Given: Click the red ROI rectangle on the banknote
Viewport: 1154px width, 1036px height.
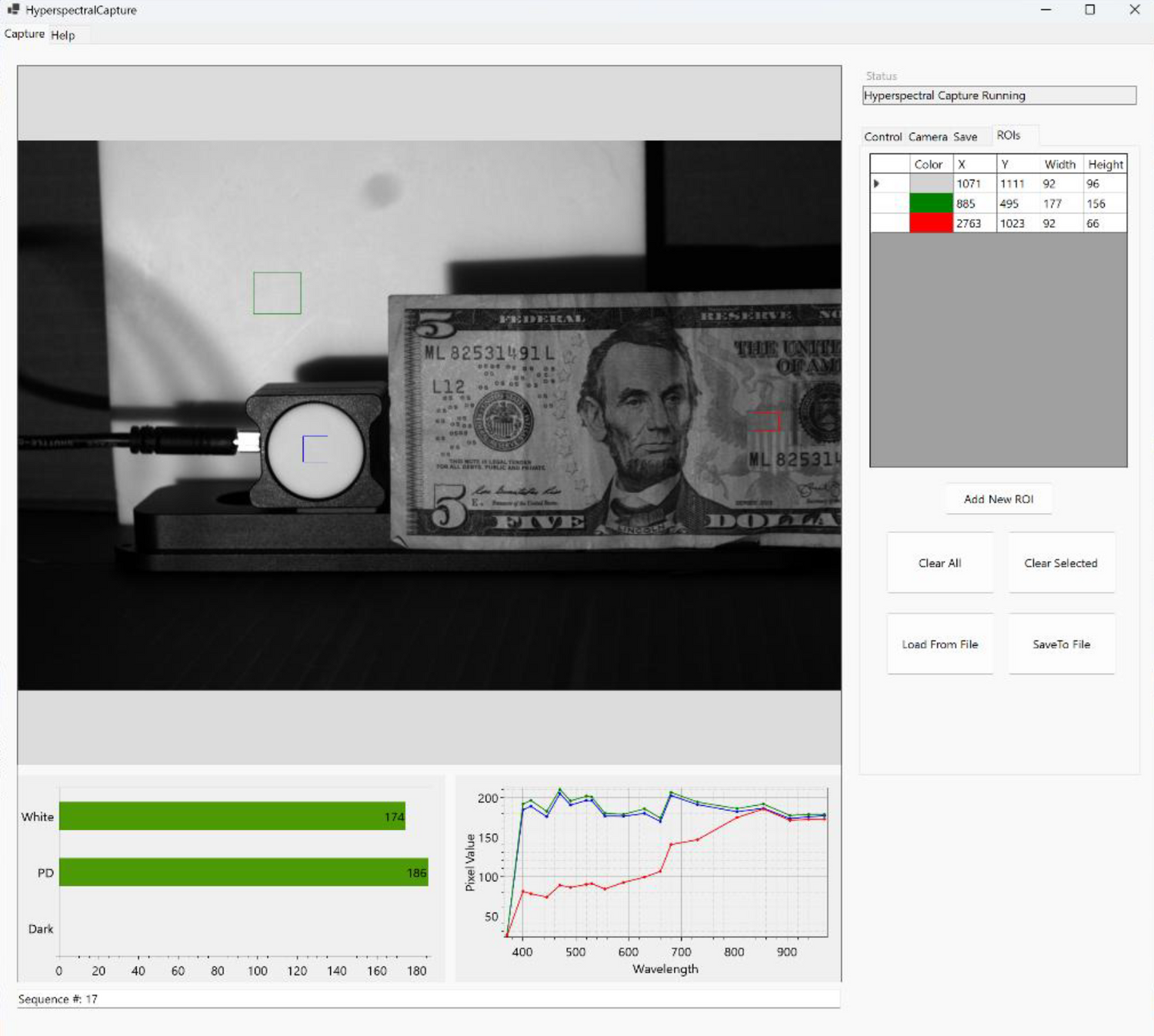Looking at the screenshot, I should [765, 421].
